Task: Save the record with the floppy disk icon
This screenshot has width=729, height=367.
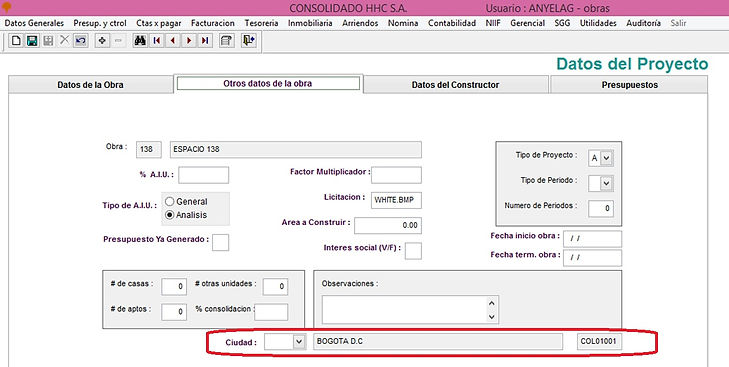Action: pos(32,40)
